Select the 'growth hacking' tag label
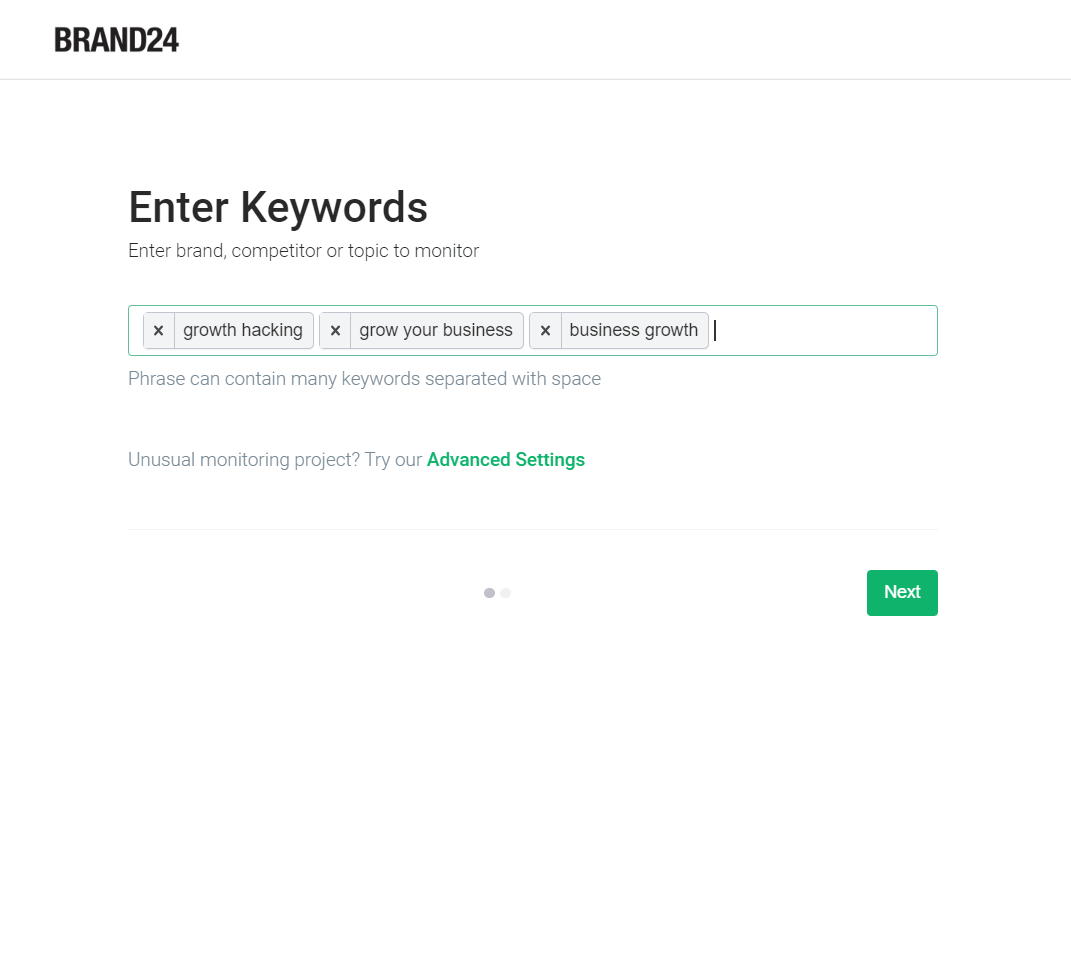The width and height of the screenshot is (1071, 975). pyautogui.click(x=243, y=330)
